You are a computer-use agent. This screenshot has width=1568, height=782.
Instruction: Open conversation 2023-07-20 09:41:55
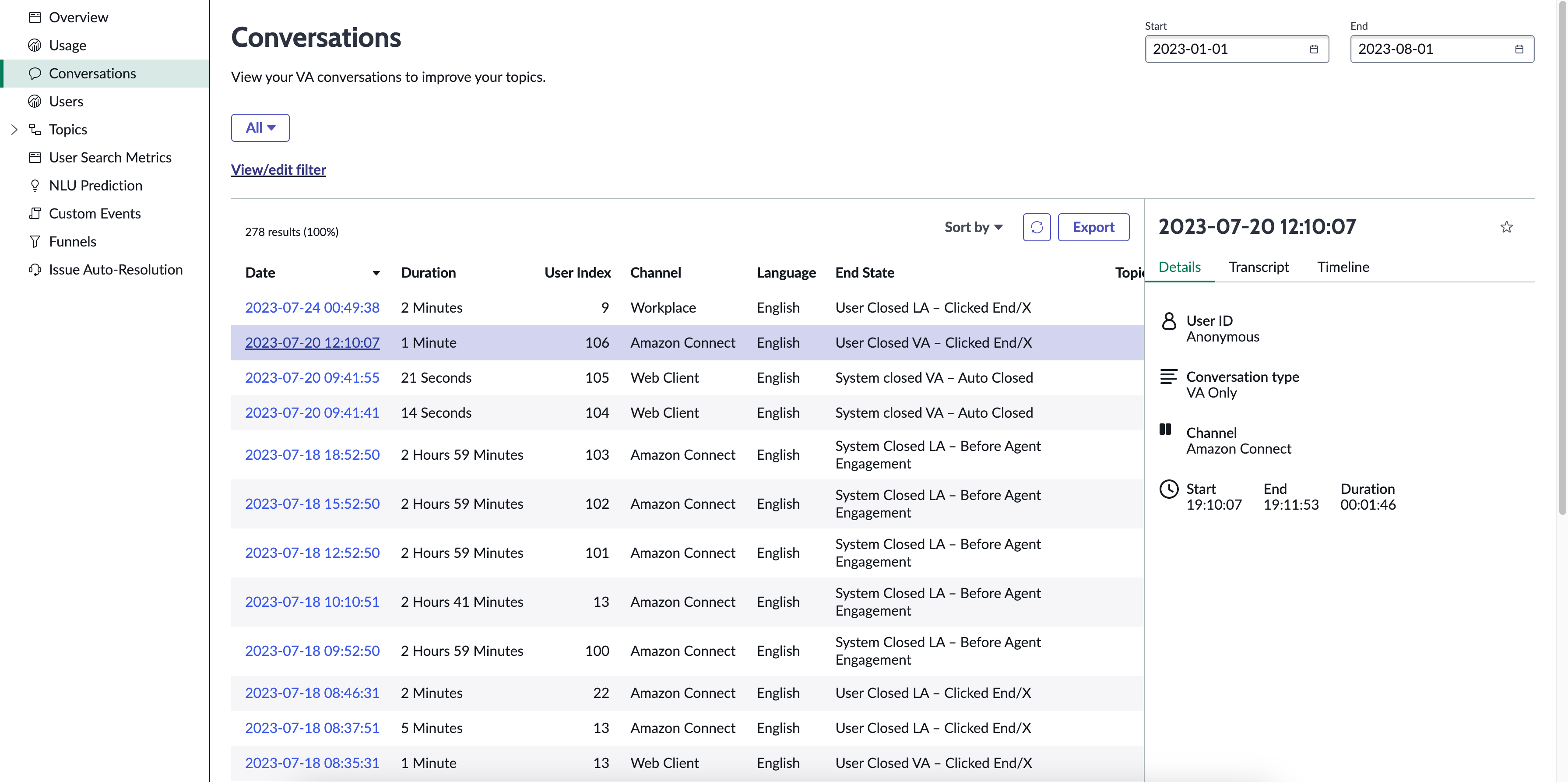click(312, 377)
